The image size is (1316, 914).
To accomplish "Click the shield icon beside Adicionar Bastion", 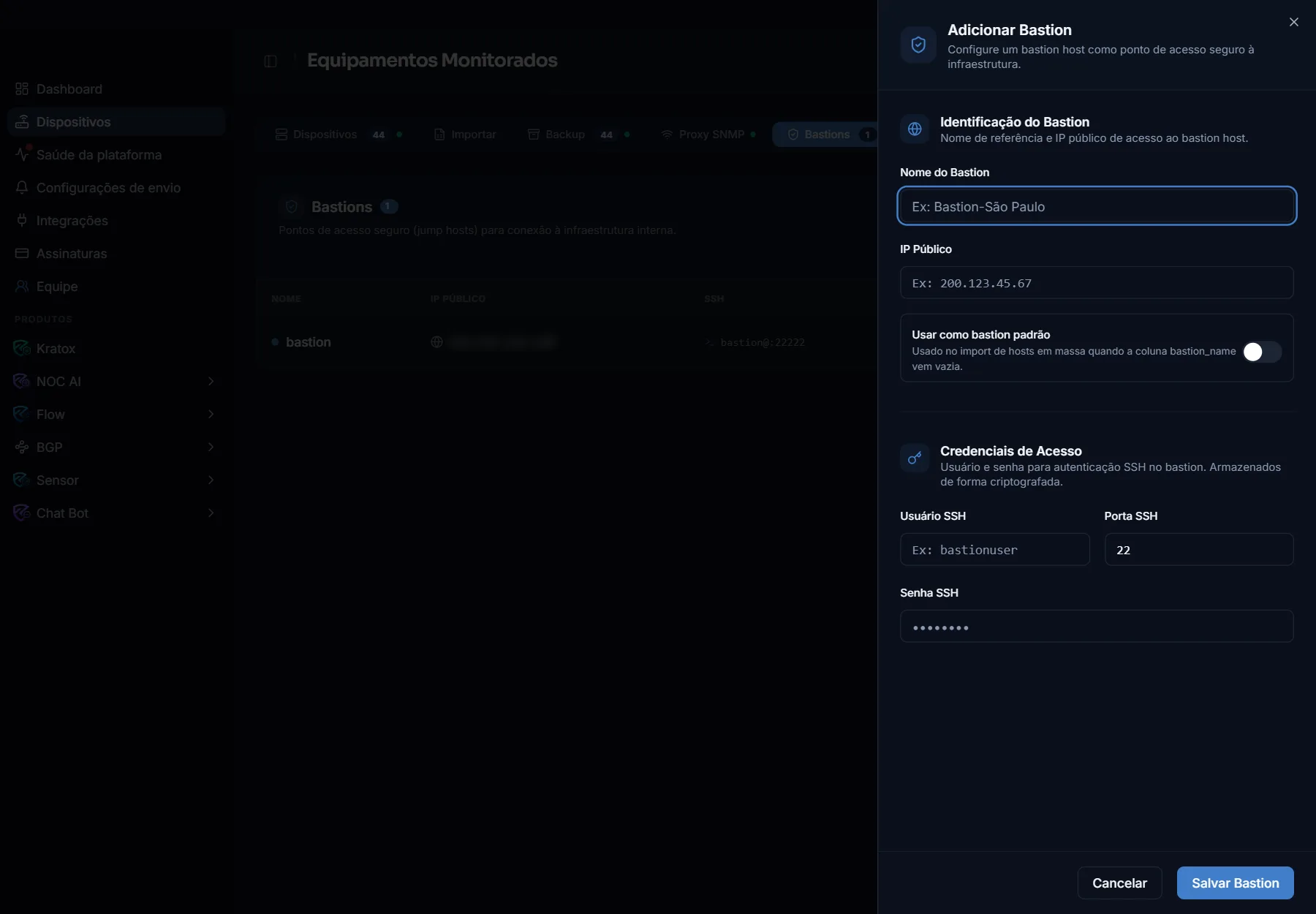I will (918, 45).
